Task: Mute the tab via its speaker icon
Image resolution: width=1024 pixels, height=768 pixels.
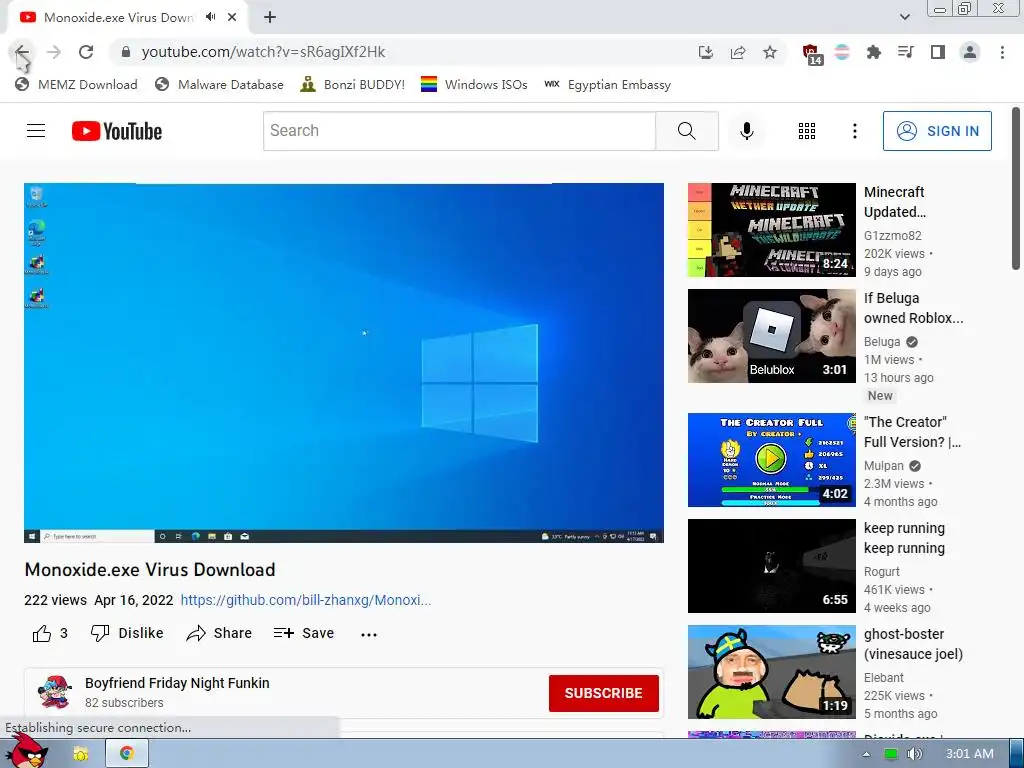Action: [210, 17]
